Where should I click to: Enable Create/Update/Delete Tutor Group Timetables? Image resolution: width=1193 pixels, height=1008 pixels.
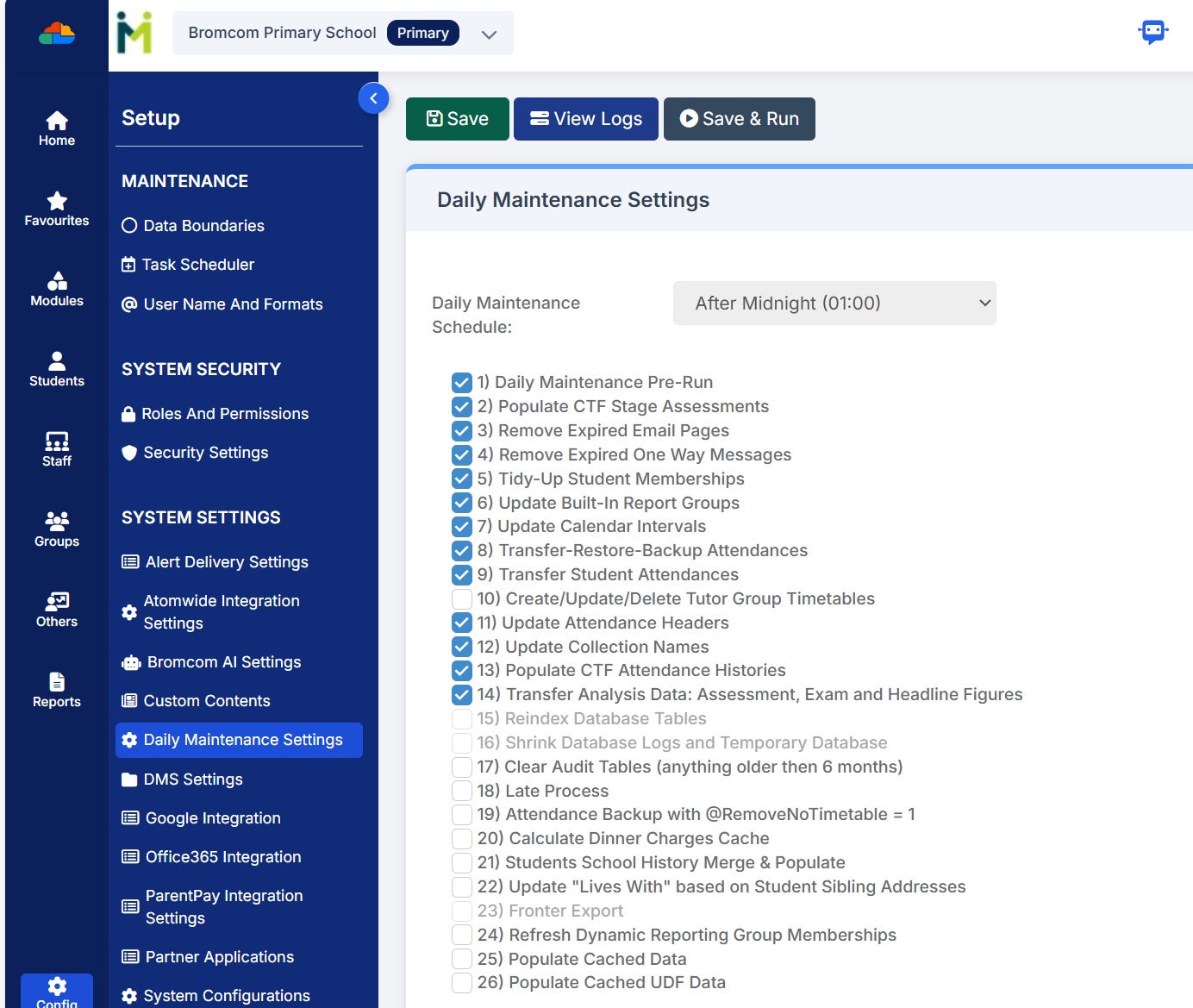click(462, 599)
